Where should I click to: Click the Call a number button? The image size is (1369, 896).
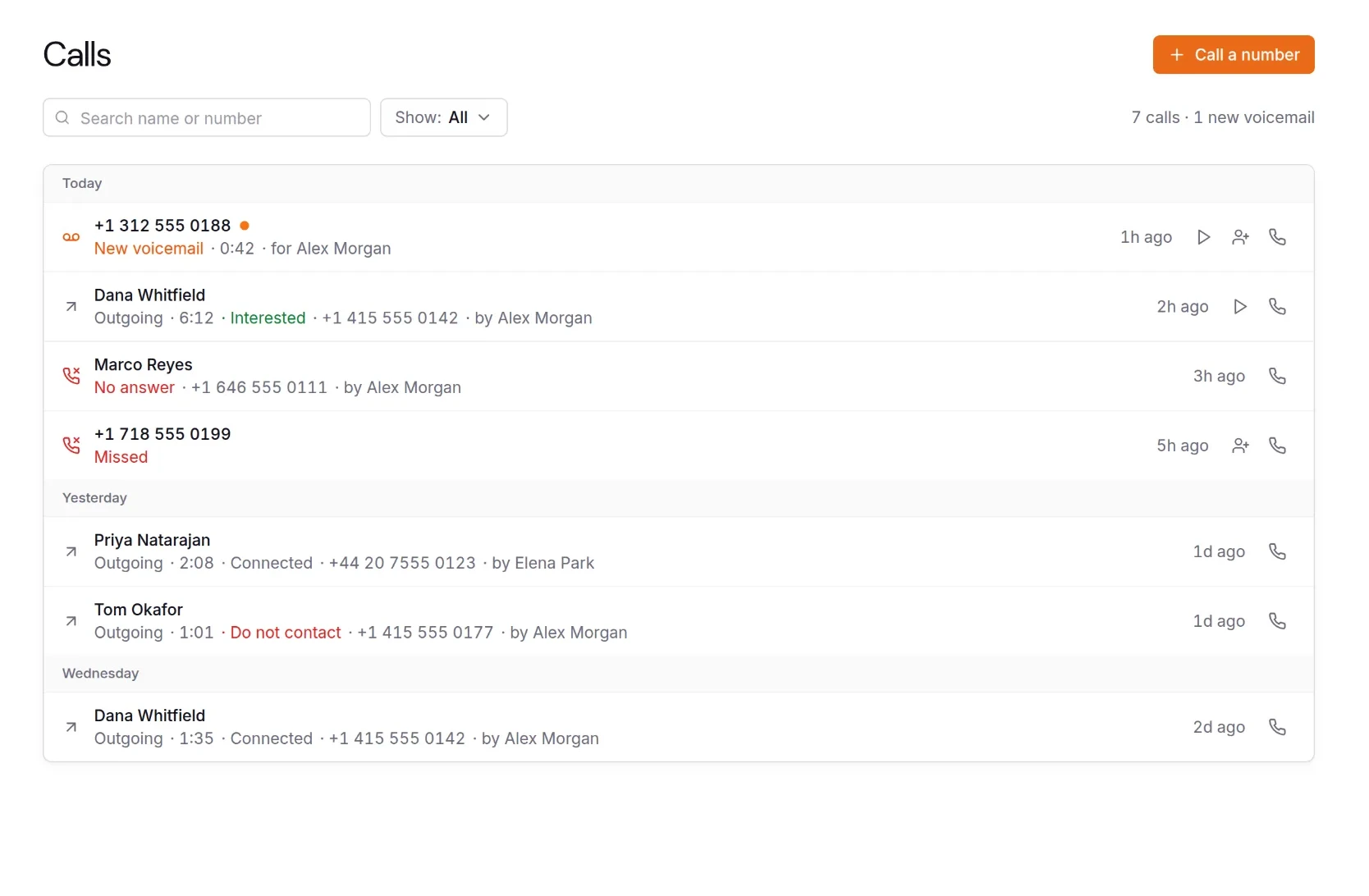pos(1234,55)
